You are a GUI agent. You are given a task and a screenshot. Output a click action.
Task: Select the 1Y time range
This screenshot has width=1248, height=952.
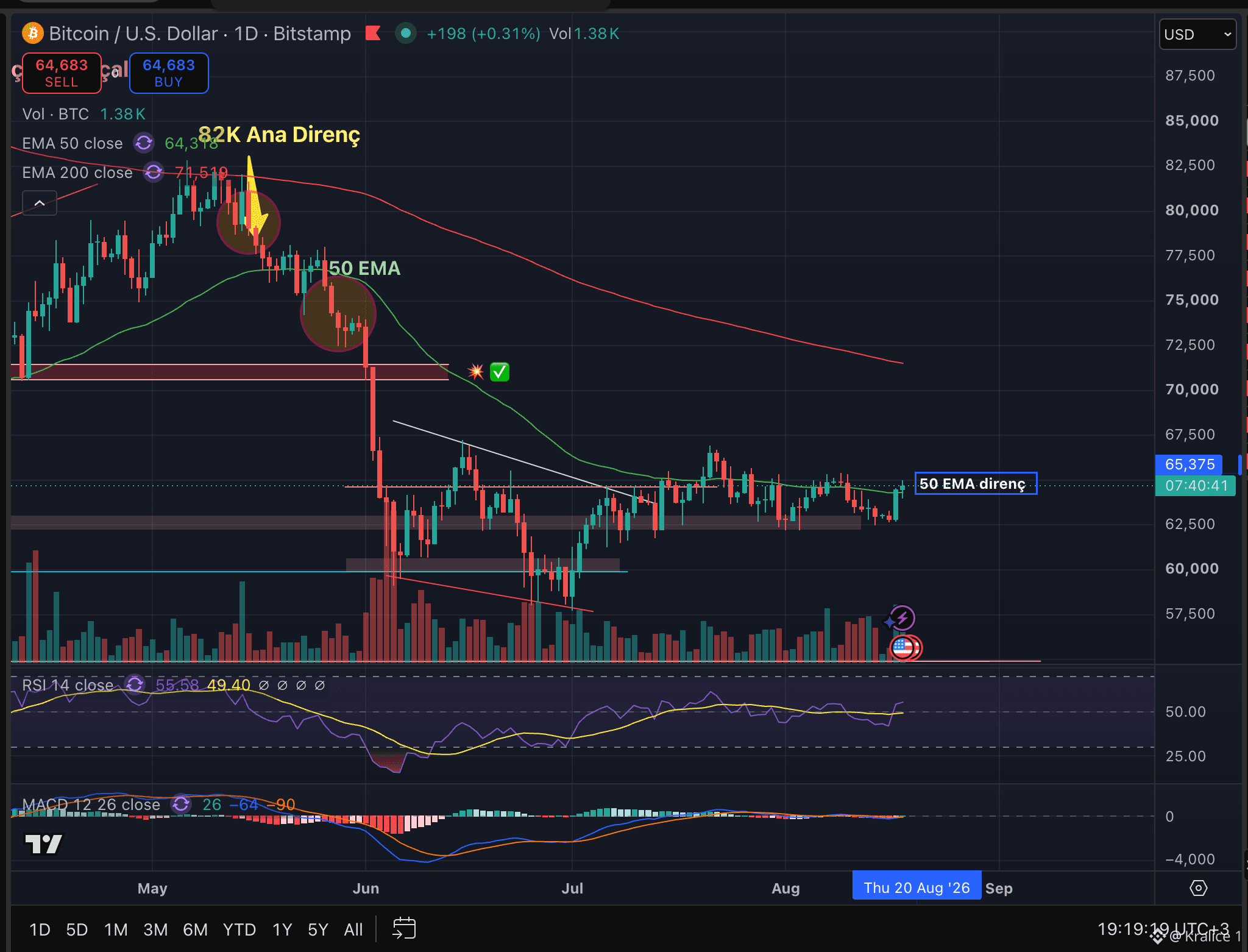(282, 929)
